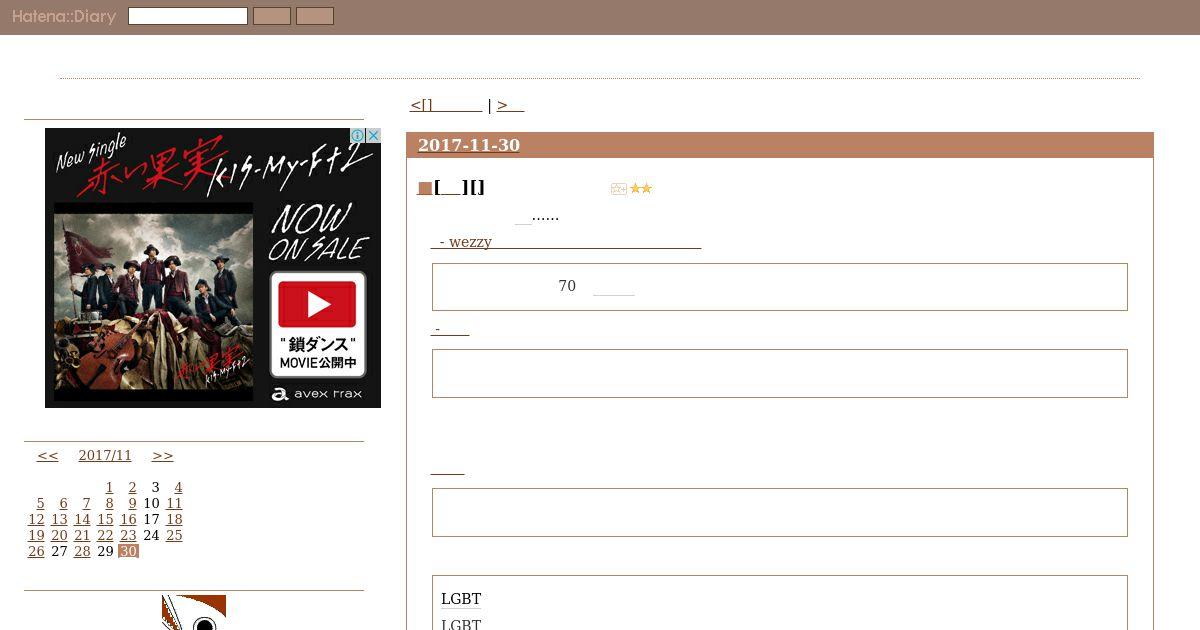Open calendar day 6

point(63,504)
